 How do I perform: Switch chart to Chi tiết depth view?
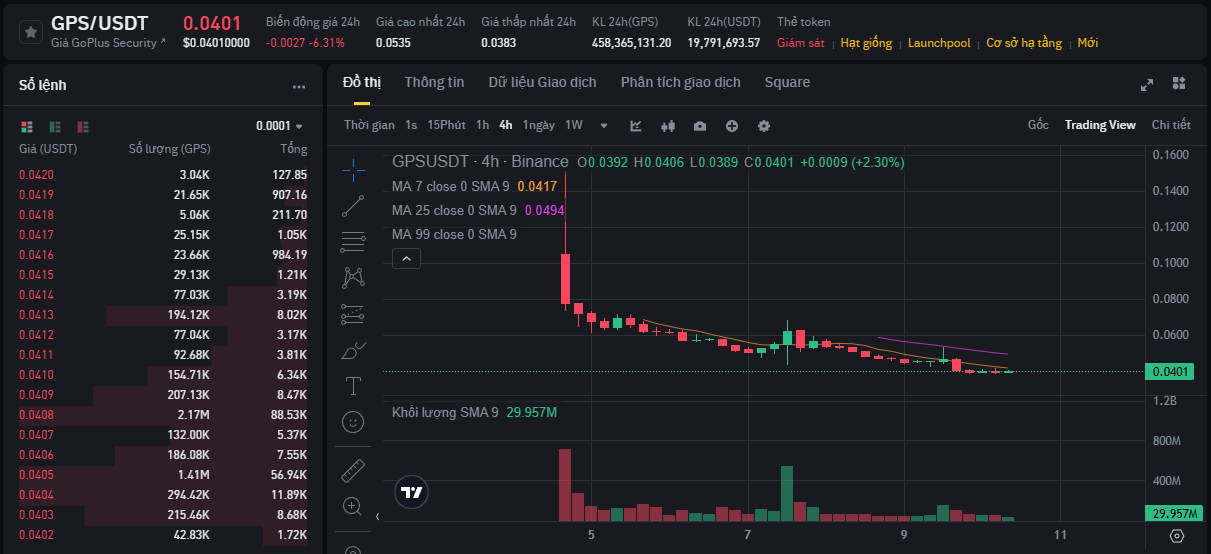pos(1171,125)
